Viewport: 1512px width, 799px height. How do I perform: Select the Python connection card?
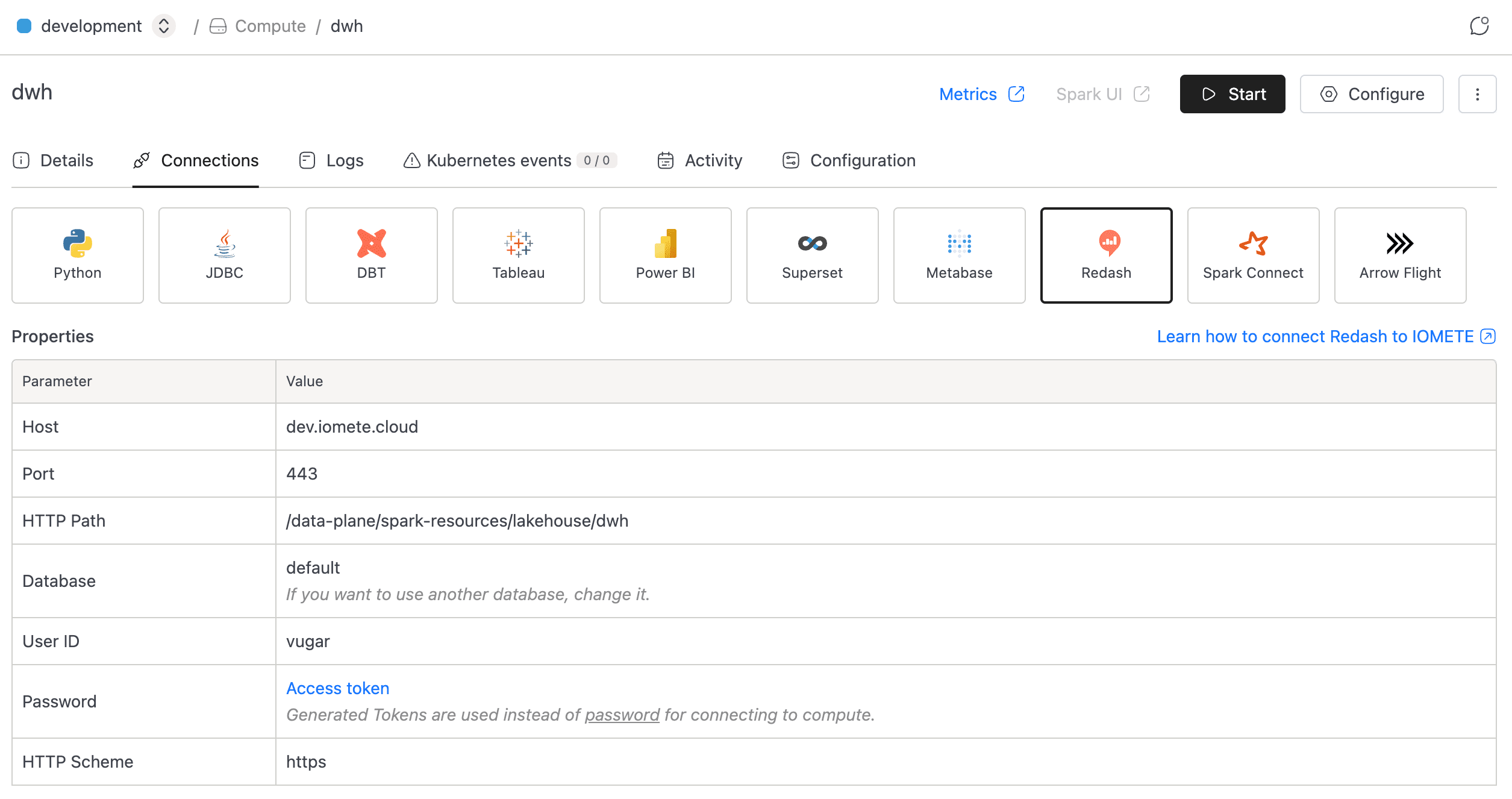pos(78,255)
